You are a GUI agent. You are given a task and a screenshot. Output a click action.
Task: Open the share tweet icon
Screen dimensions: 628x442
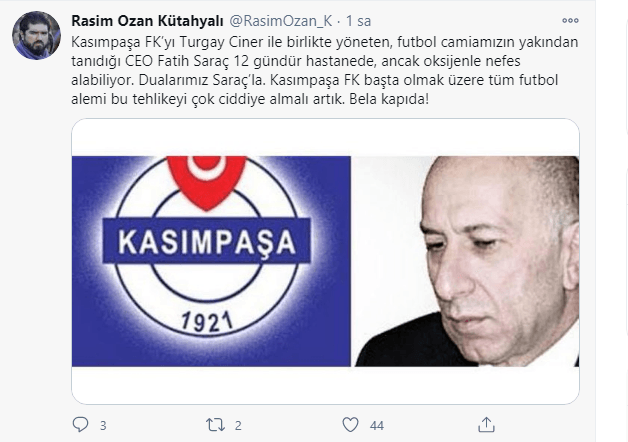click(486, 424)
